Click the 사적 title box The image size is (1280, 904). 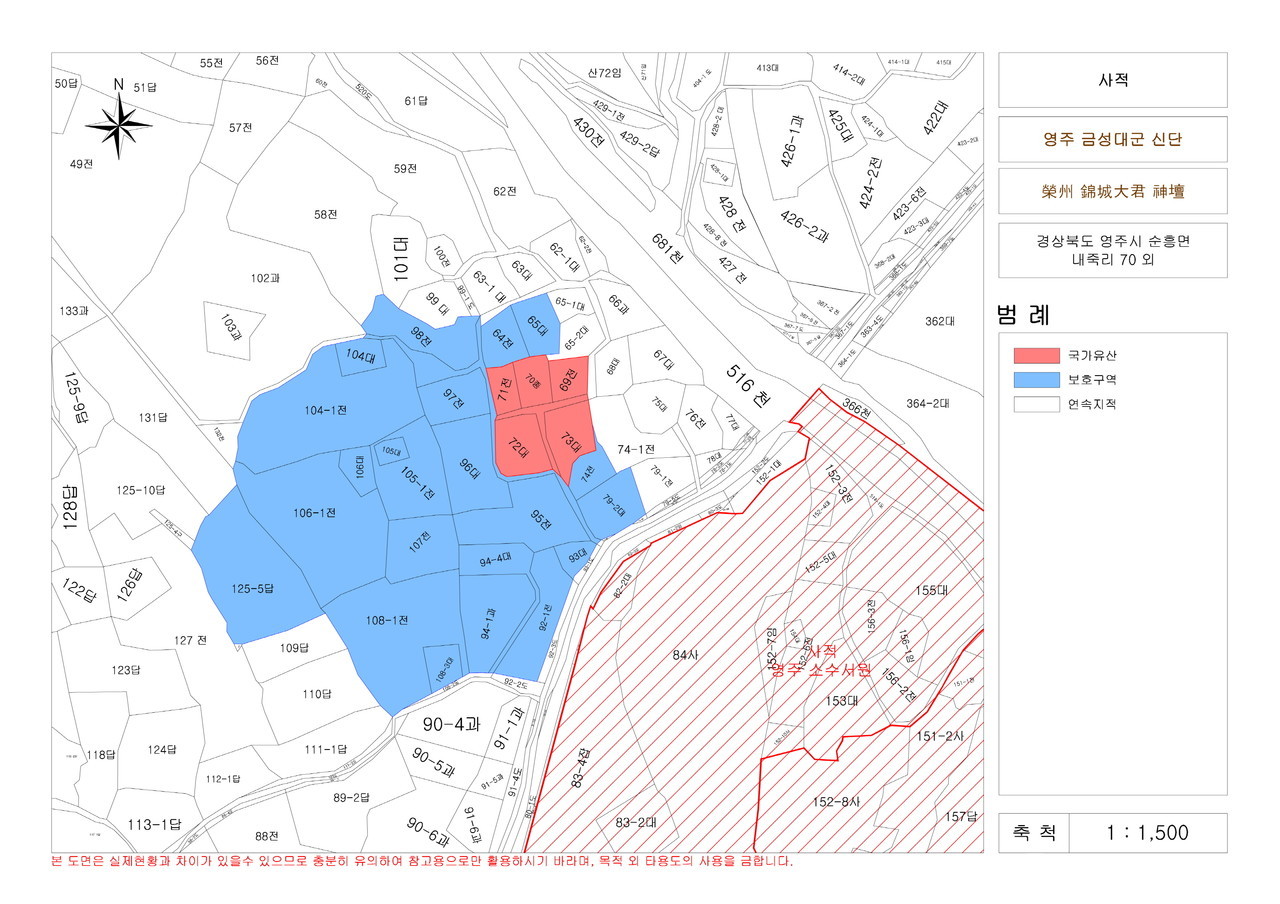1112,80
